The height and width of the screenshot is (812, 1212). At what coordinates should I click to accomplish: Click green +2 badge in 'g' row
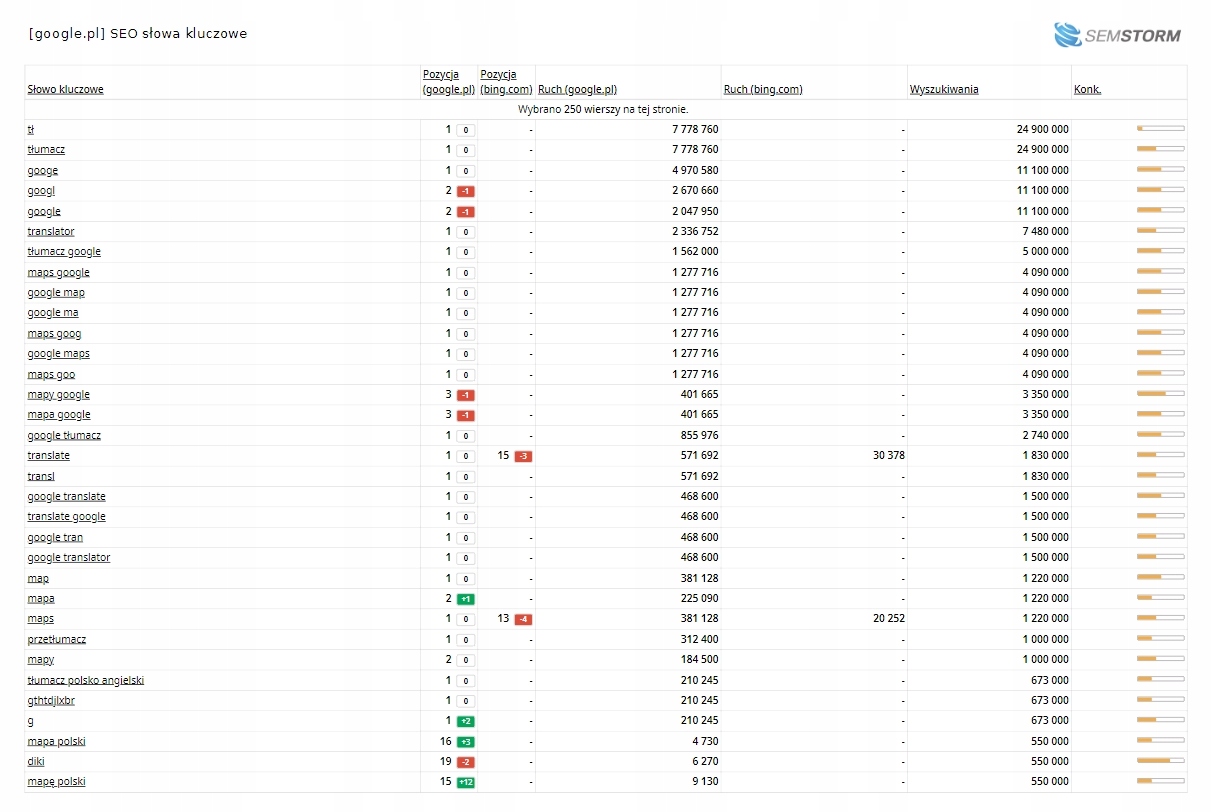466,721
